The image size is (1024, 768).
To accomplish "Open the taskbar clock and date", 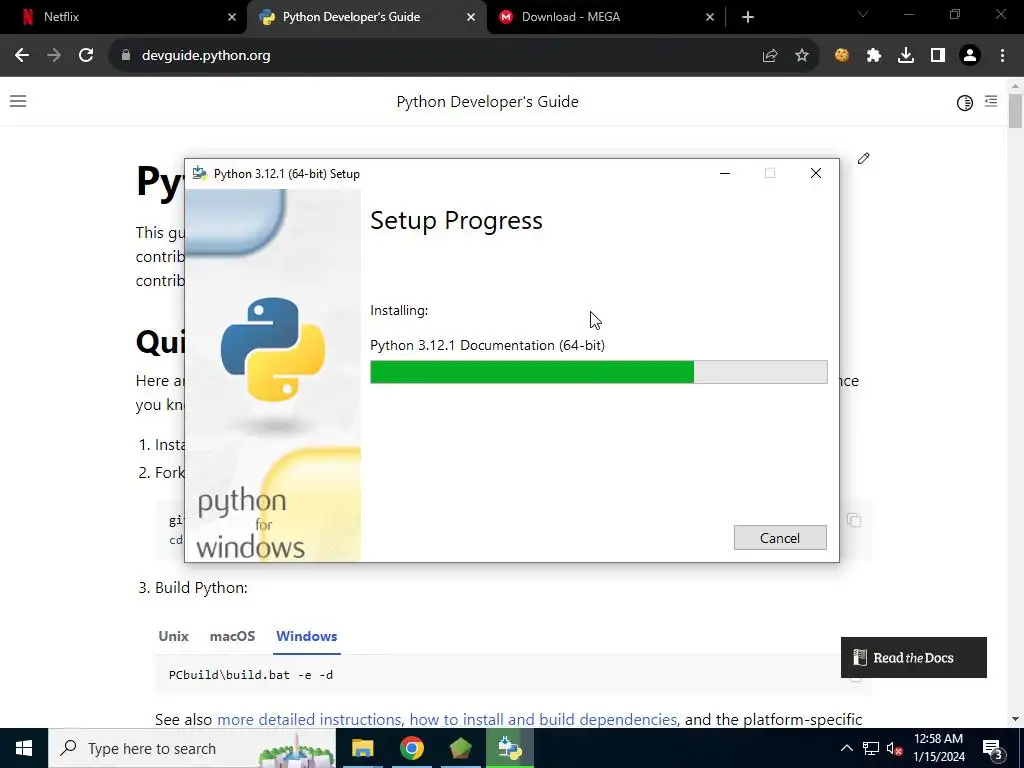I will [938, 748].
